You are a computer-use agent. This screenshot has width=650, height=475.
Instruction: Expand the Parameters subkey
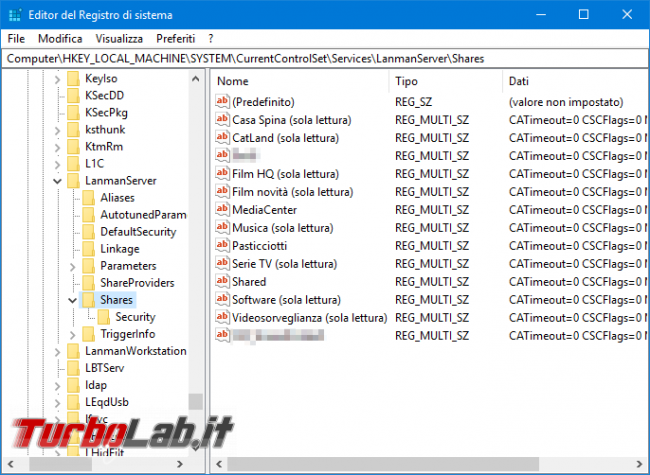click(73, 266)
